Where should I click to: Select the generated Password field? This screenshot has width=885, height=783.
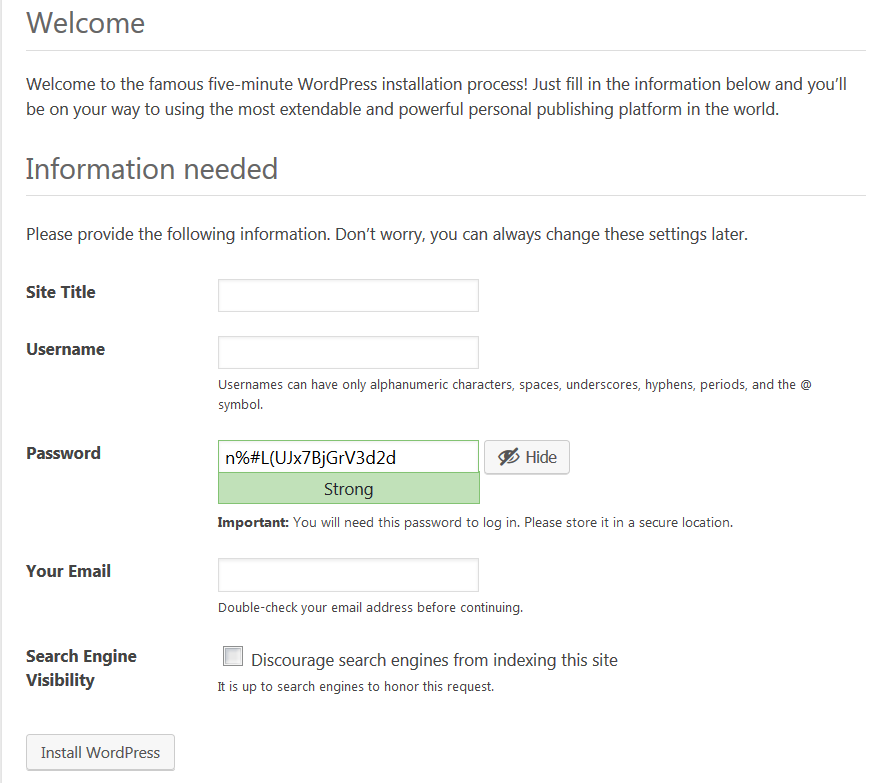point(348,457)
